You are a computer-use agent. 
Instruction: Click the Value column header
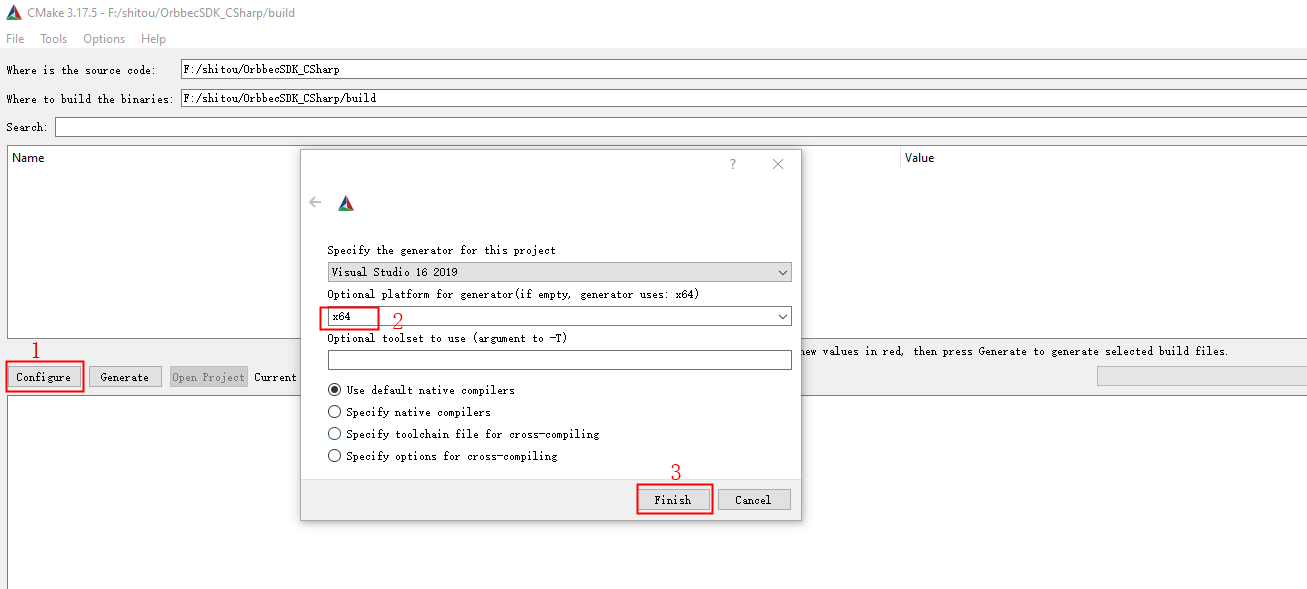tap(919, 158)
